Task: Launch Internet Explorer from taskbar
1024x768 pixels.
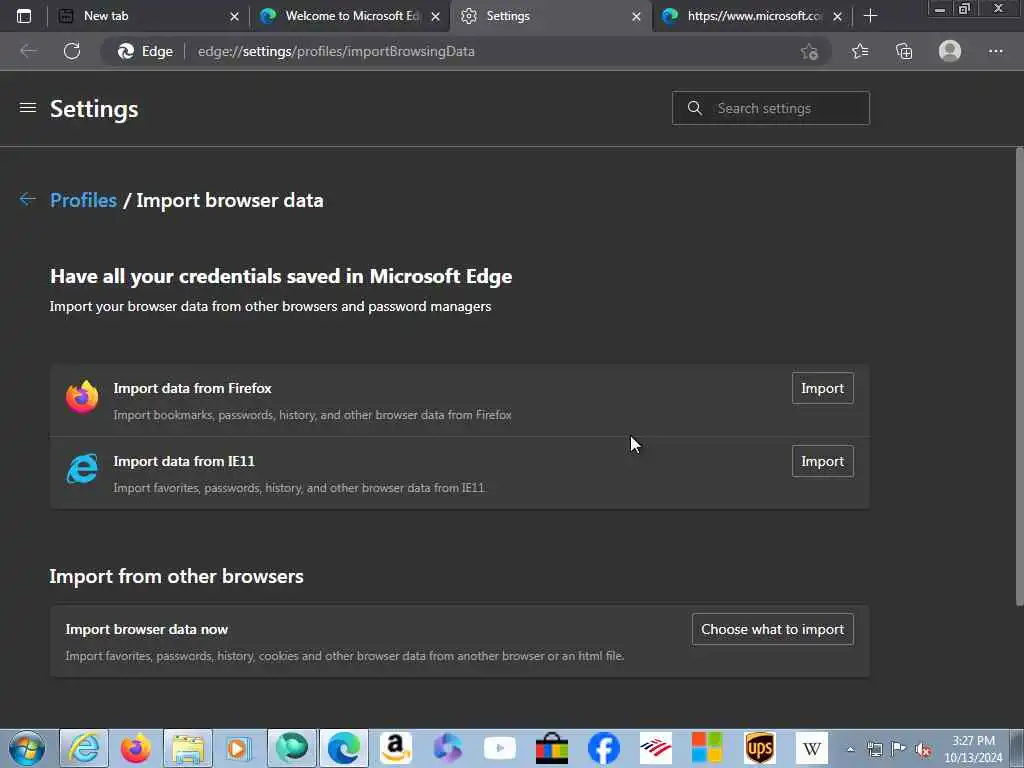Action: (84, 748)
